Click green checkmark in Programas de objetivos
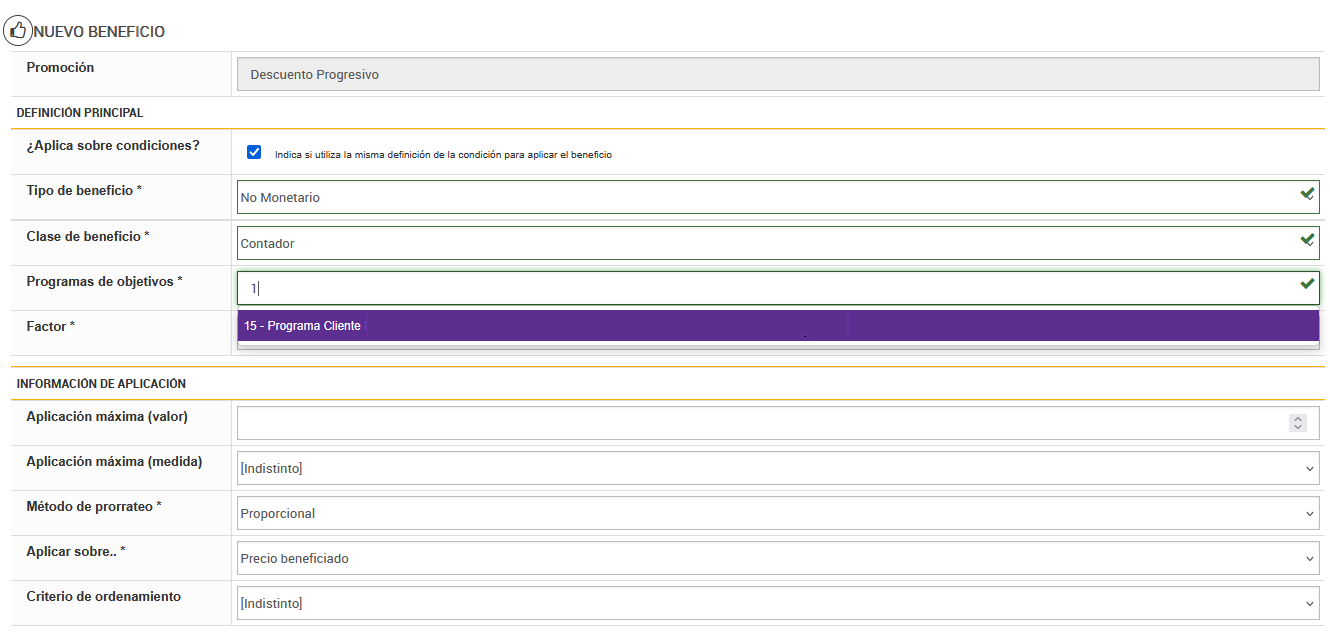The height and width of the screenshot is (633, 1330). coord(1306,284)
